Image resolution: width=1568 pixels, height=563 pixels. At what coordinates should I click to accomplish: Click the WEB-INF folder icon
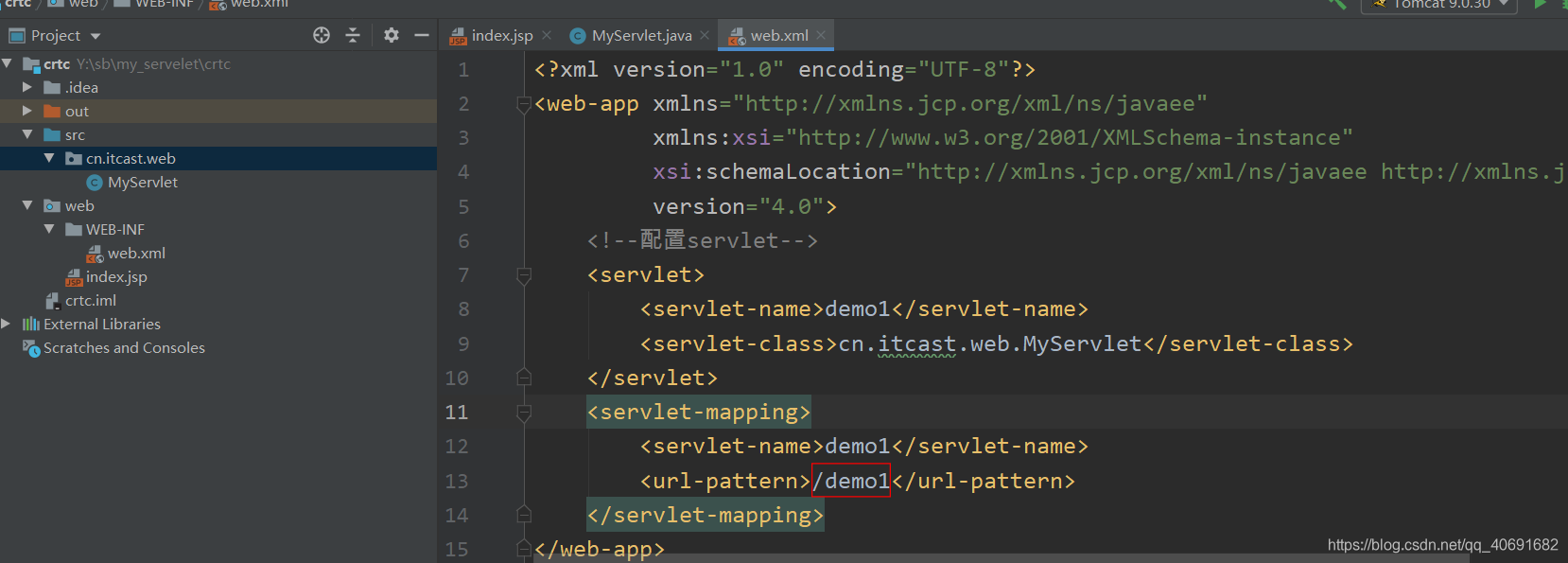74,229
